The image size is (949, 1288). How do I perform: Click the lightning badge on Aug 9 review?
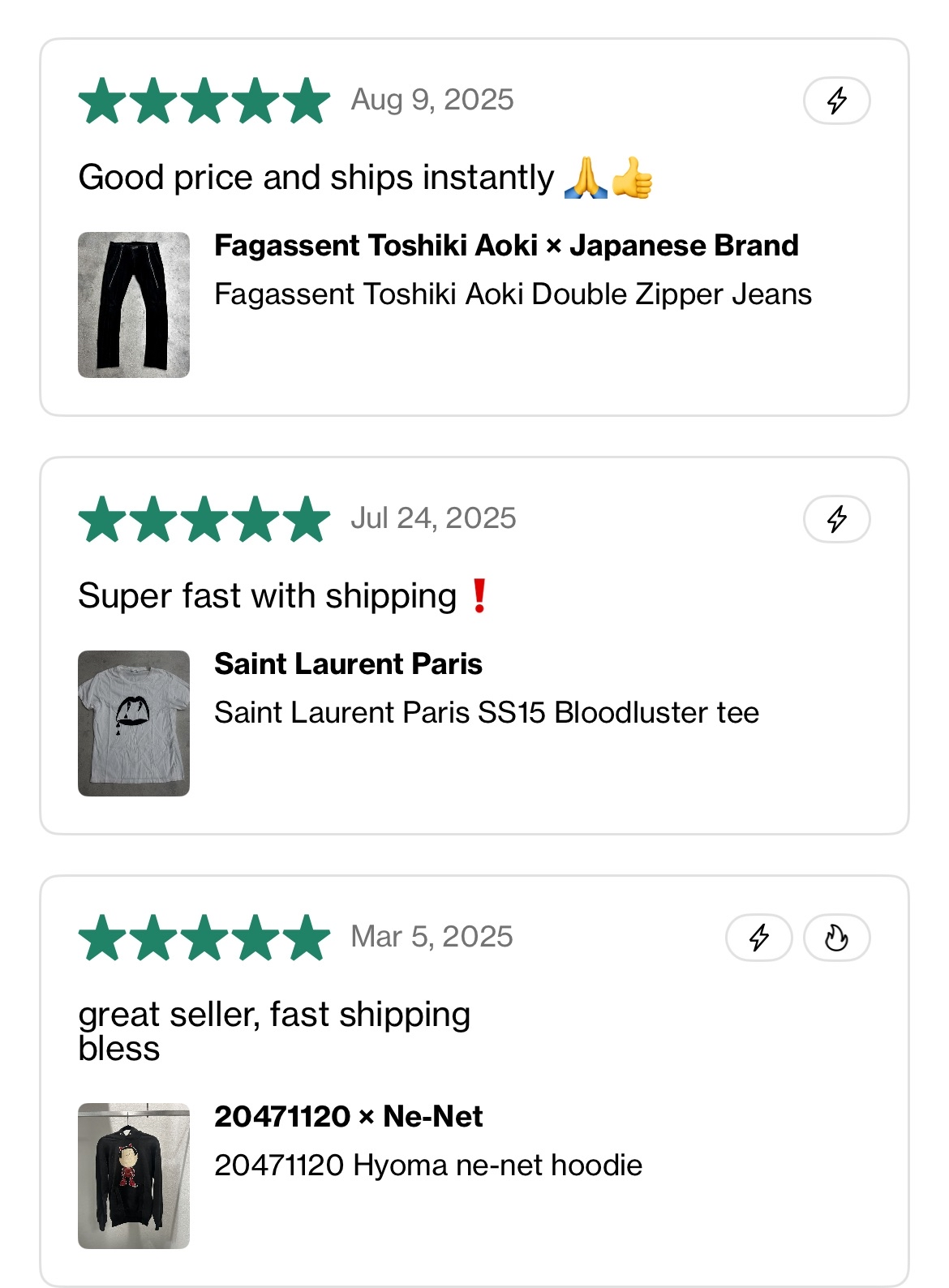tap(836, 101)
